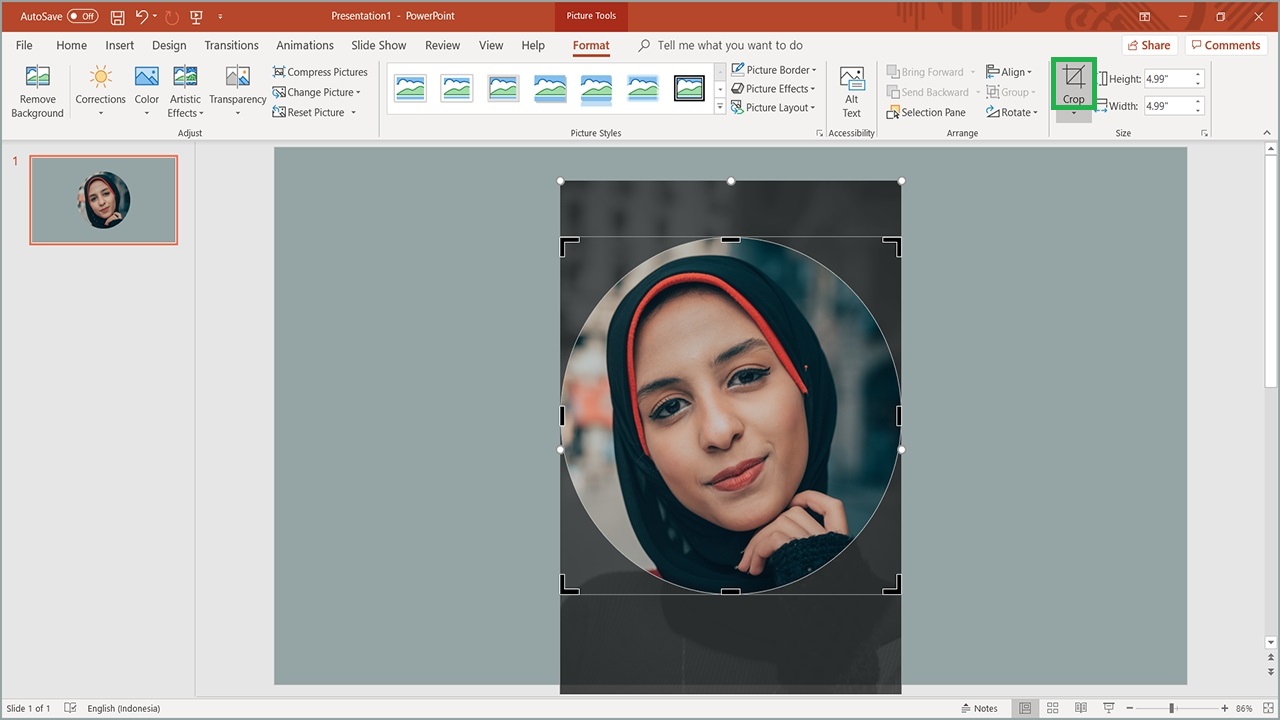This screenshot has height=720, width=1280.
Task: Open the Selection Pane
Action: click(x=927, y=112)
